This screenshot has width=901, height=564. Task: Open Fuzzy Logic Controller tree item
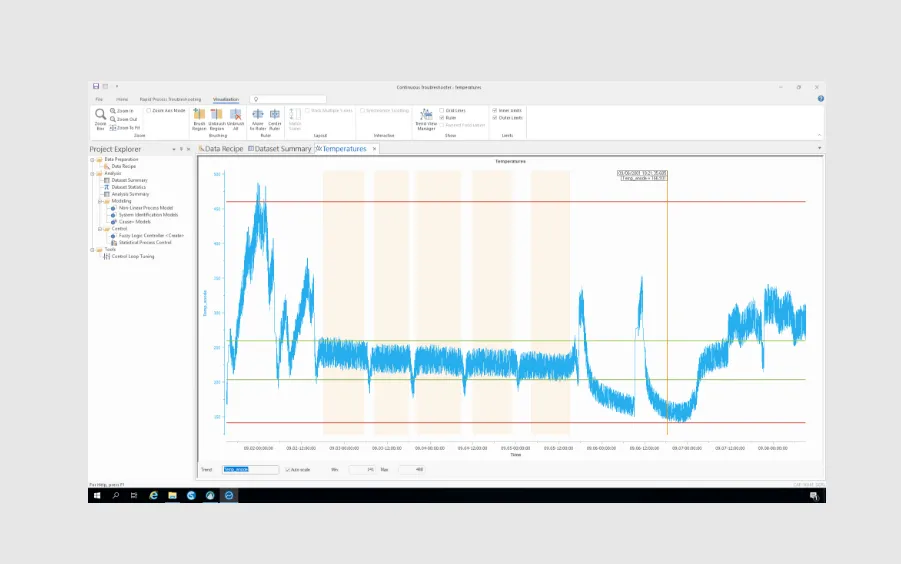click(x=147, y=235)
